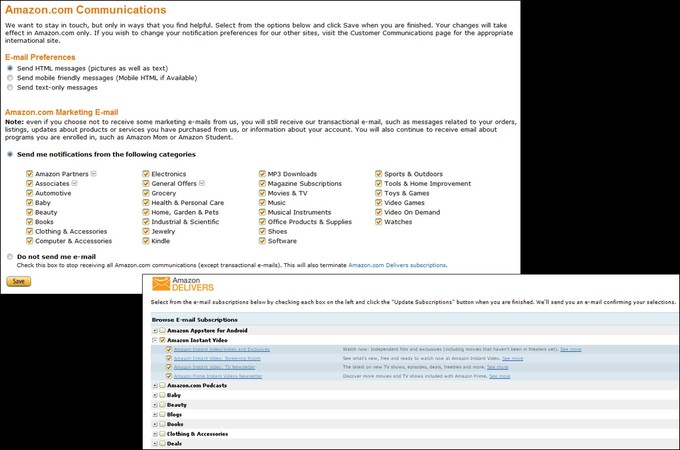
Task: Toggle the MP3 Downloads checkbox
Action: pyautogui.click(x=262, y=174)
